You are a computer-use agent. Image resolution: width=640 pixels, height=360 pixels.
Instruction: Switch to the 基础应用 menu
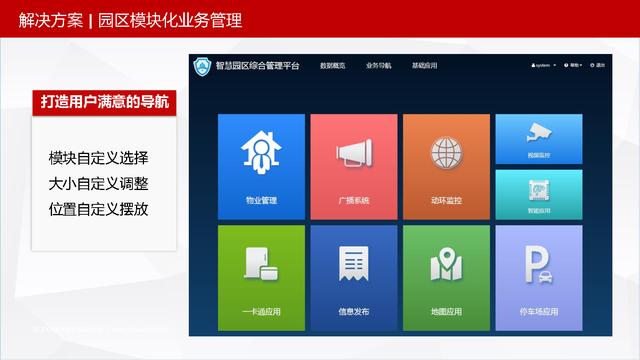424,66
